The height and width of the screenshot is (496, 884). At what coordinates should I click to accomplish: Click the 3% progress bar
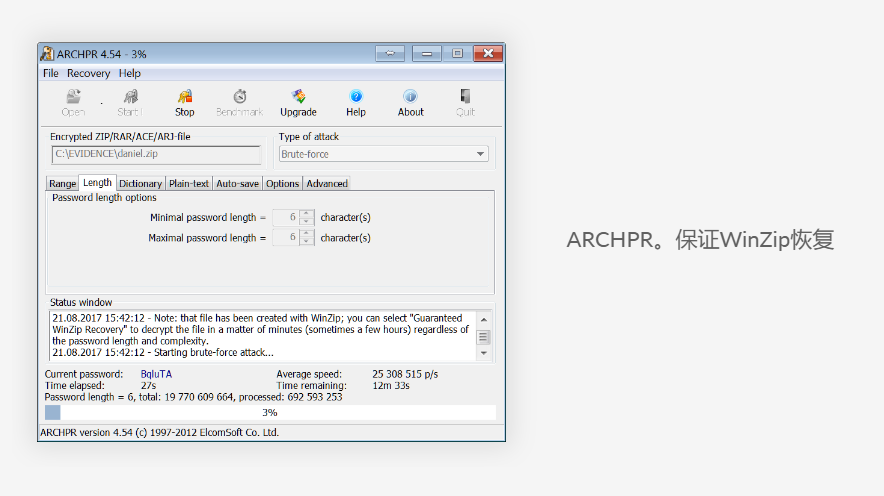270,413
